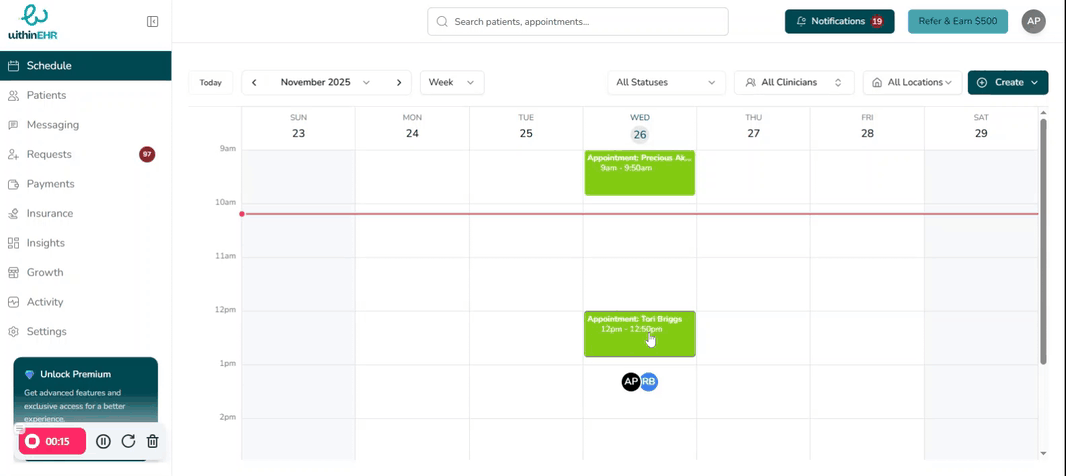The width and height of the screenshot is (1066, 476).
Task: Delete the recording with trash icon
Action: click(x=152, y=441)
